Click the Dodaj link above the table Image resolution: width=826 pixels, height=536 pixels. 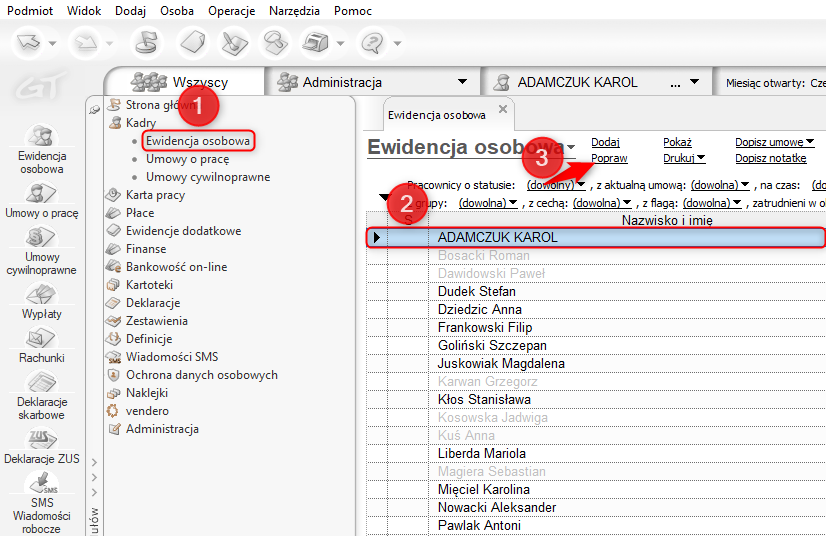click(605, 142)
